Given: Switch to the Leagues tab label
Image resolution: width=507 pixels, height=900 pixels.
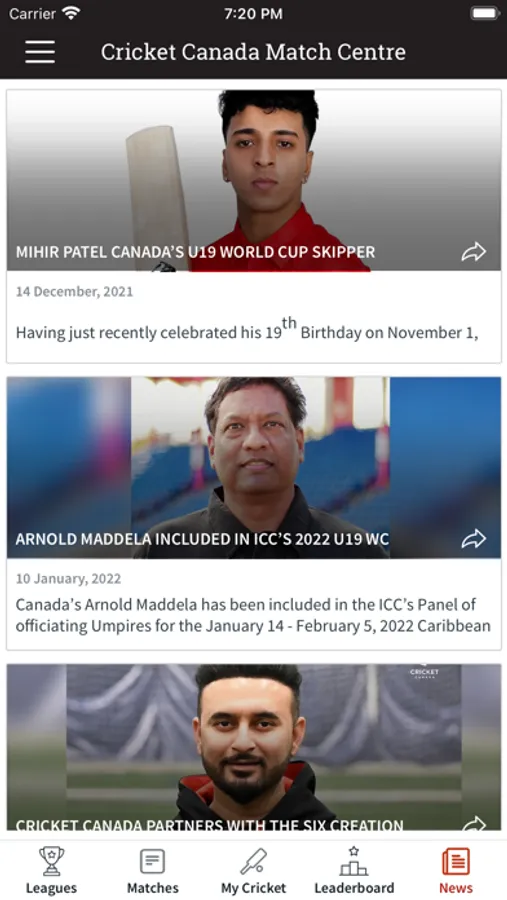Looking at the screenshot, I should [x=51, y=888].
